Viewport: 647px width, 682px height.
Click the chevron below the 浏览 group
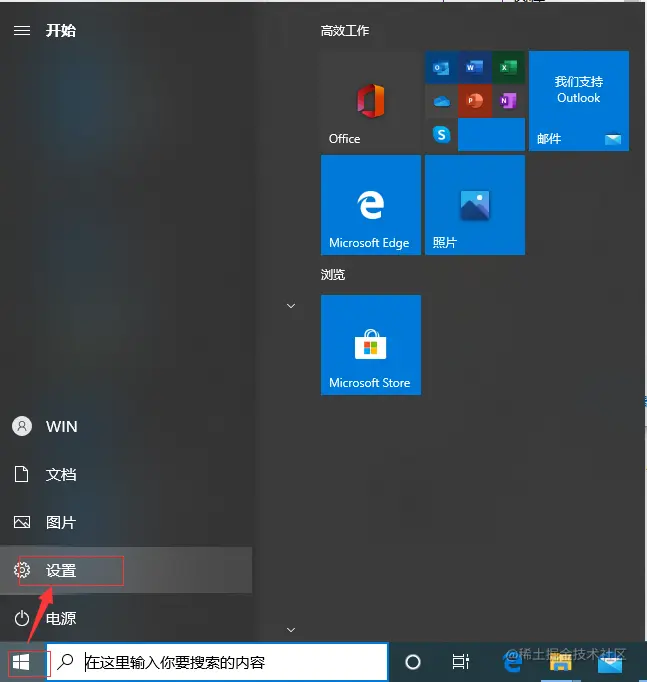point(291,629)
